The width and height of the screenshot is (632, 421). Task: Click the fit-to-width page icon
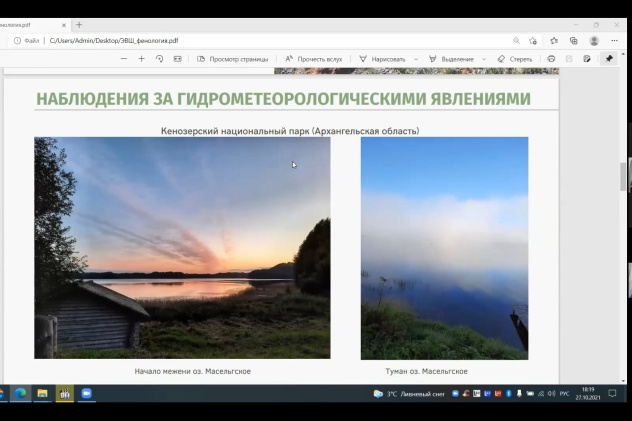(x=177, y=59)
